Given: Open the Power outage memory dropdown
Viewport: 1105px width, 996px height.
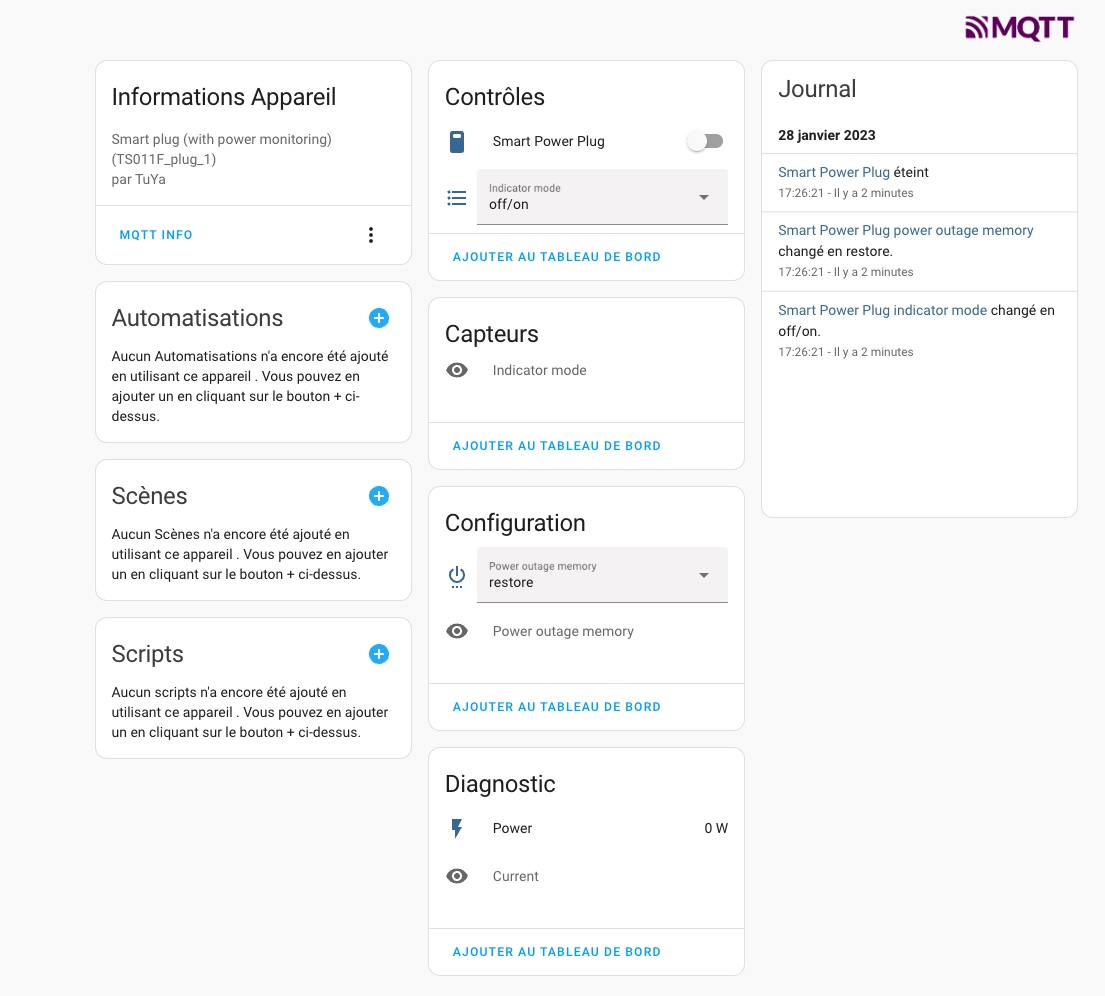Looking at the screenshot, I should pos(603,575).
